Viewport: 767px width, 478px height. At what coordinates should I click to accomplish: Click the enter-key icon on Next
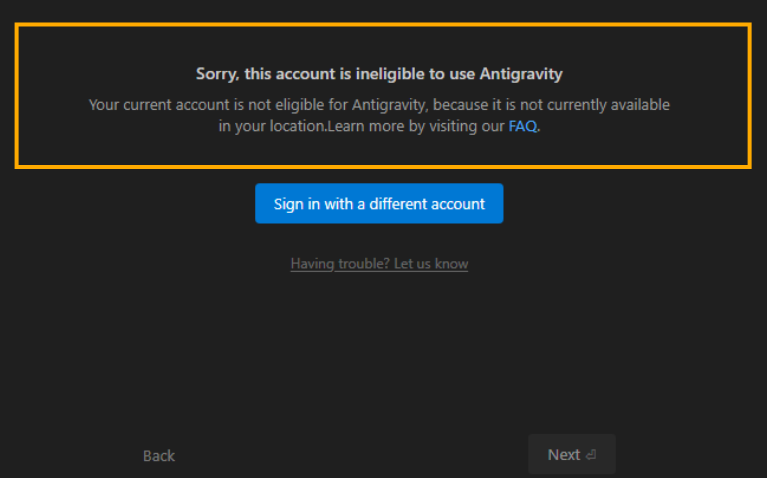[592, 455]
